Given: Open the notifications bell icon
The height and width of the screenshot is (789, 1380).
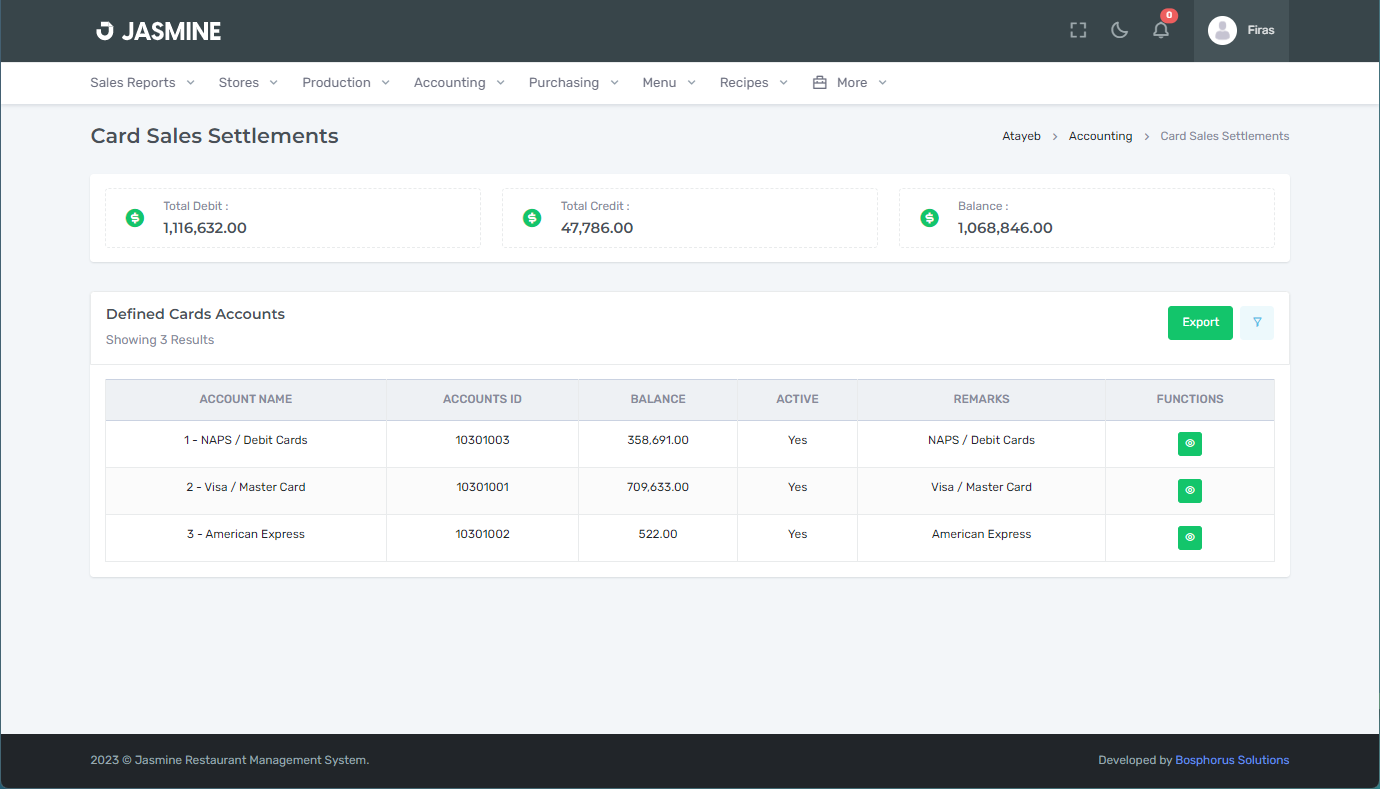Looking at the screenshot, I should [1161, 30].
